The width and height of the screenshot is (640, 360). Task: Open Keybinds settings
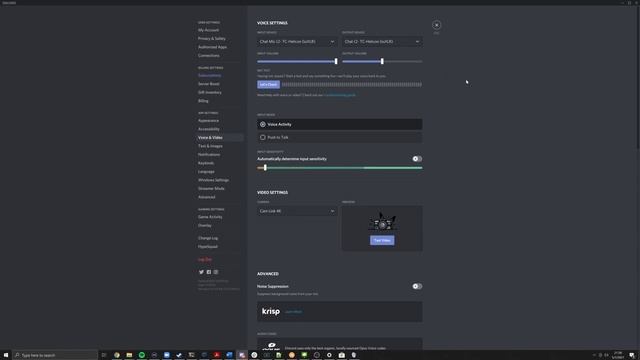tap(206, 163)
